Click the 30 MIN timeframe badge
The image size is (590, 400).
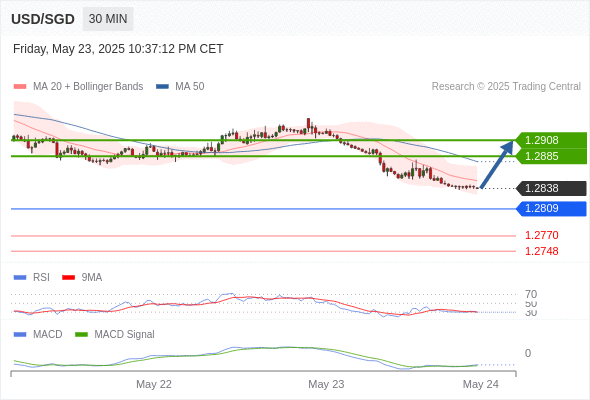coord(108,19)
